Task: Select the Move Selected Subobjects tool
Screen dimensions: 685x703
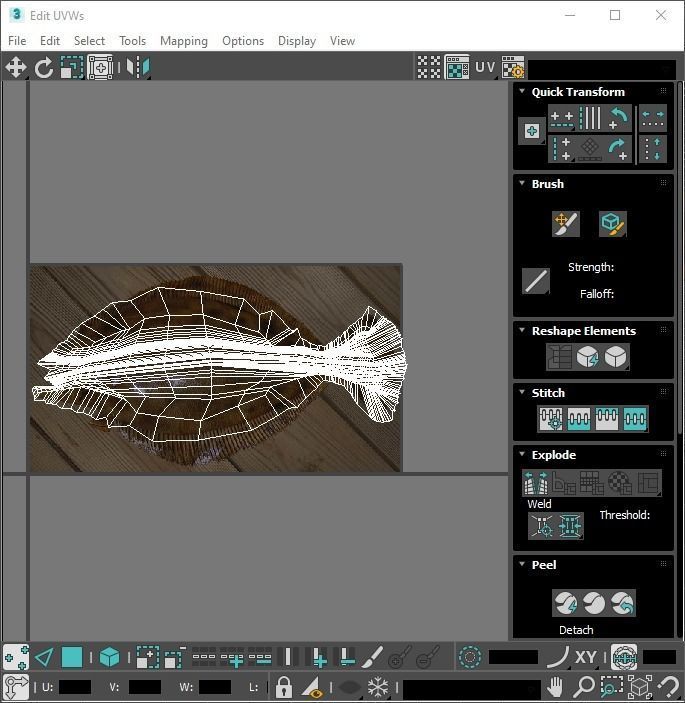Action: (x=16, y=67)
